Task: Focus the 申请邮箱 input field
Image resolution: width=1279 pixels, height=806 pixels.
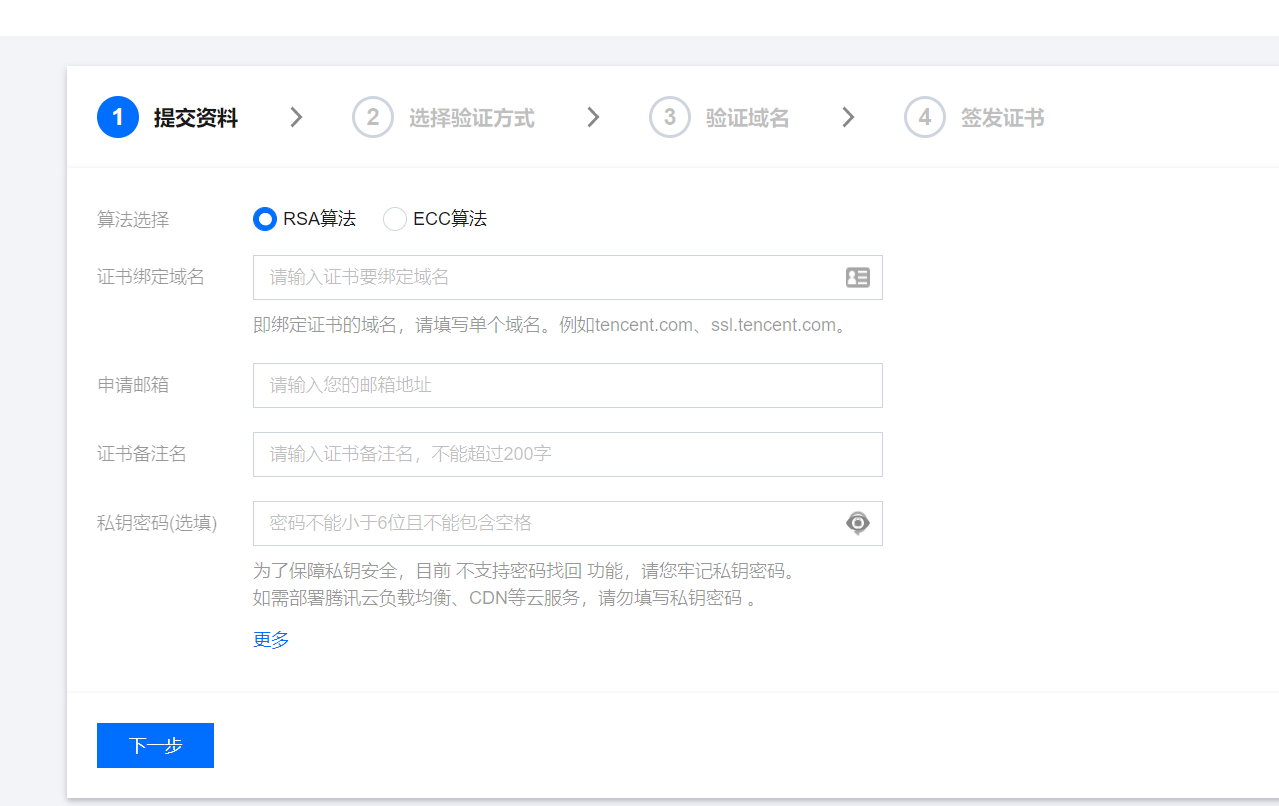Action: point(567,386)
